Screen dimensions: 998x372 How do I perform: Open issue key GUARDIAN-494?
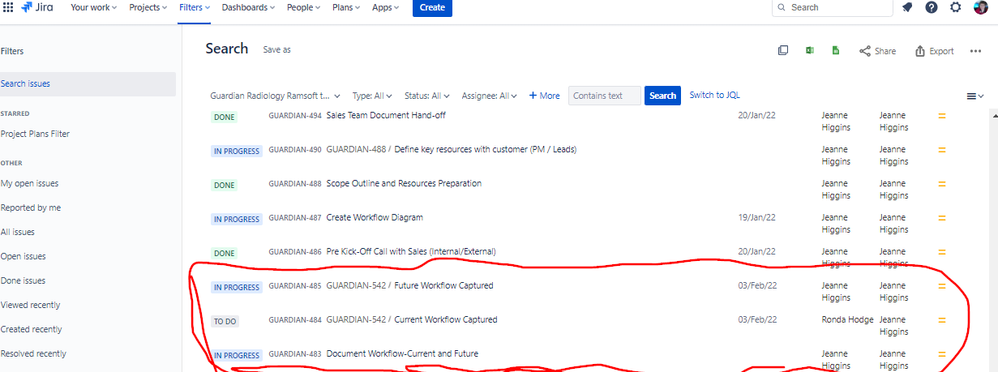click(295, 116)
